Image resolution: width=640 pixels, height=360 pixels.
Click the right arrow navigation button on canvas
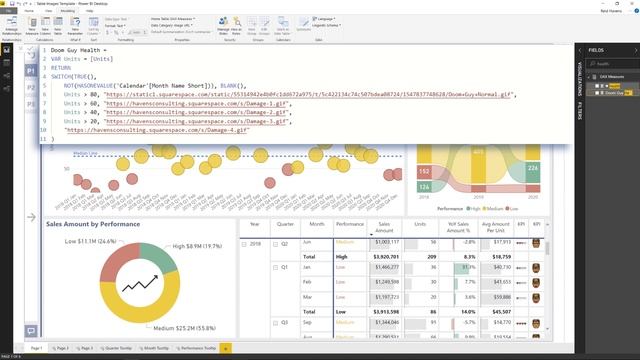point(31,217)
